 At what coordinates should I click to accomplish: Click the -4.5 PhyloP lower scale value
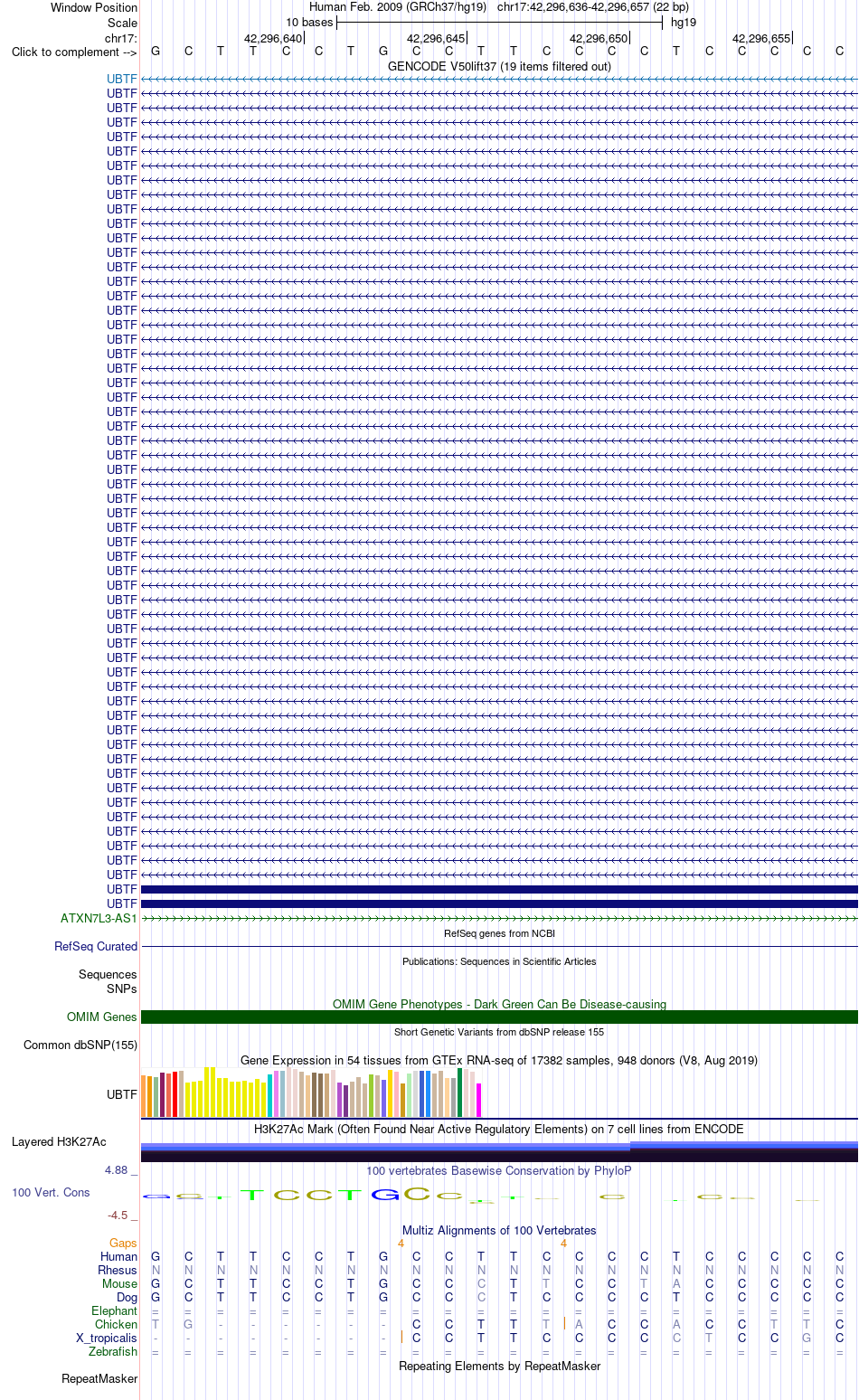118,1215
